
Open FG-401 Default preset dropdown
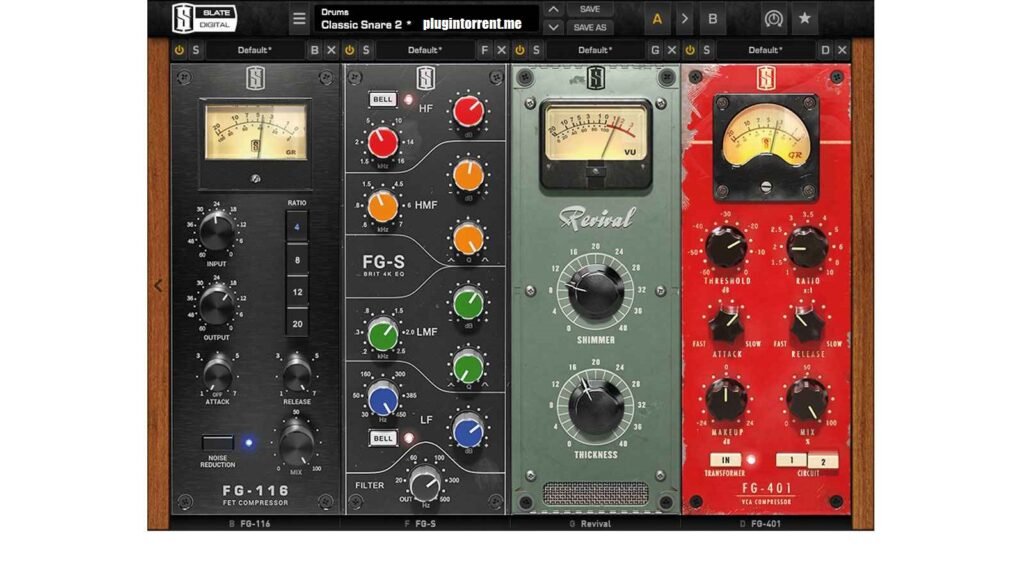click(765, 50)
